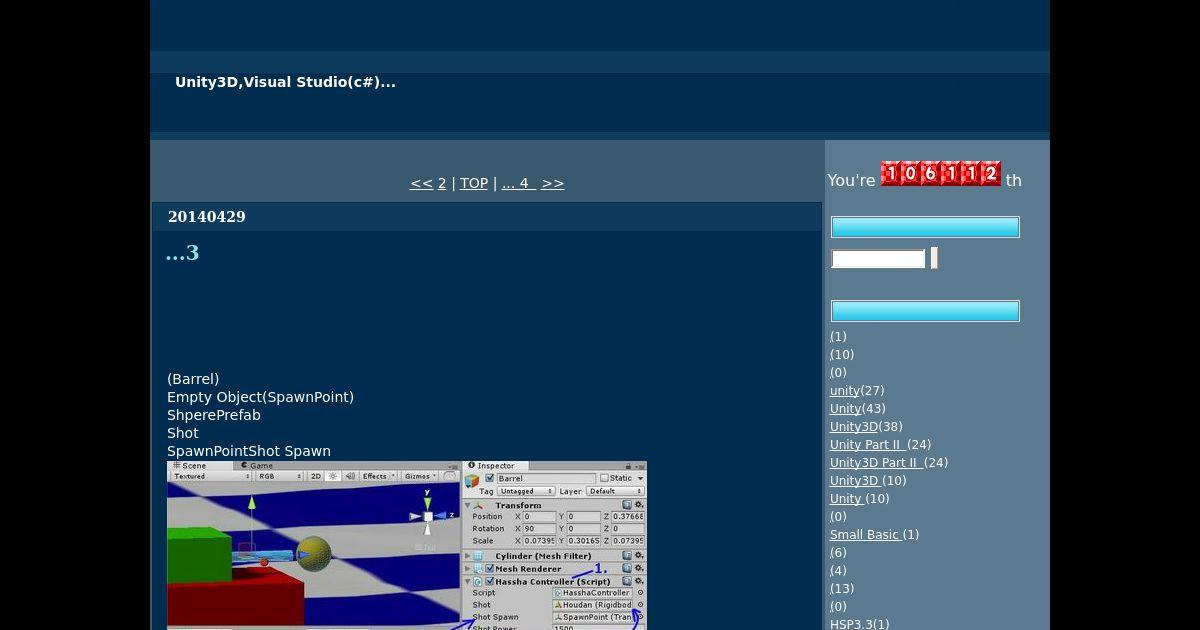Click the red visitor counter showing 106112
The height and width of the screenshot is (630, 1200).
941,174
